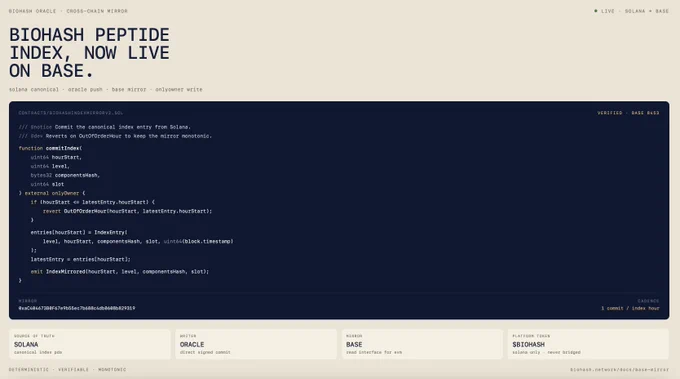Click the "BIOHASH ORACLE · CROSS-CHAIN MIRROR" header text
Screen dimensions: 680x379
(68, 11)
